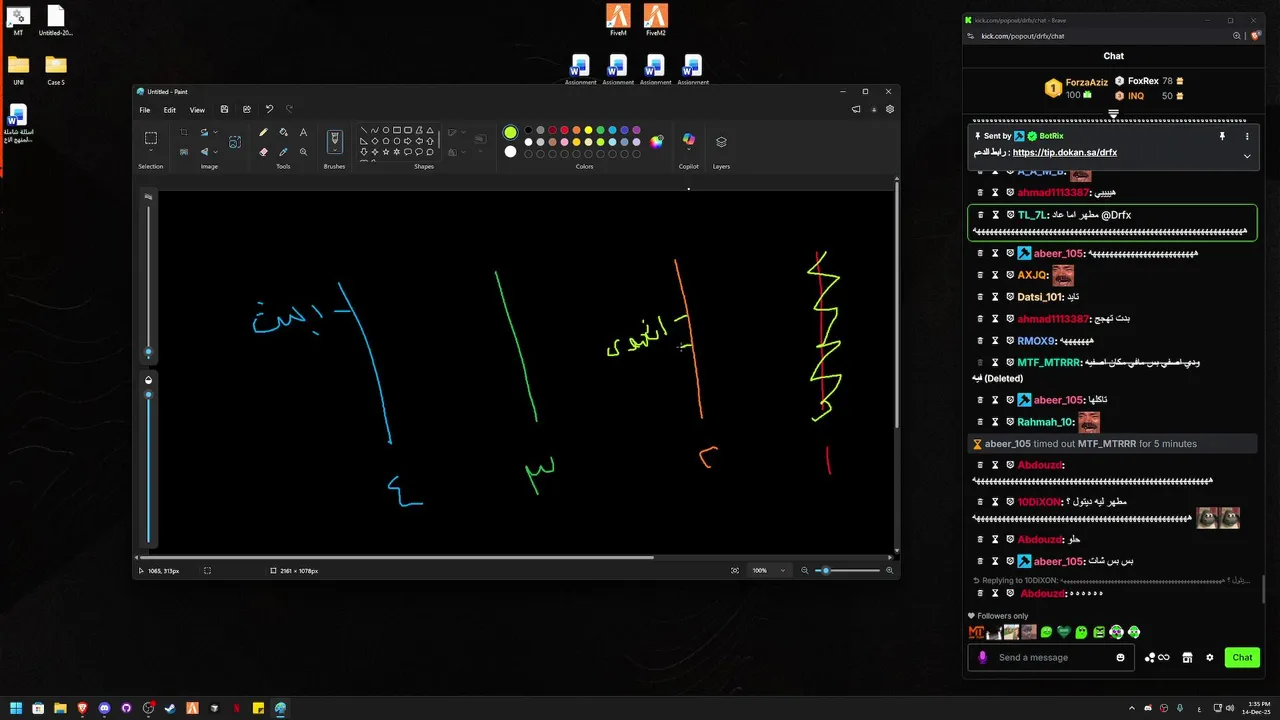Click the ForzaAziz leaderboard name

[1087, 82]
